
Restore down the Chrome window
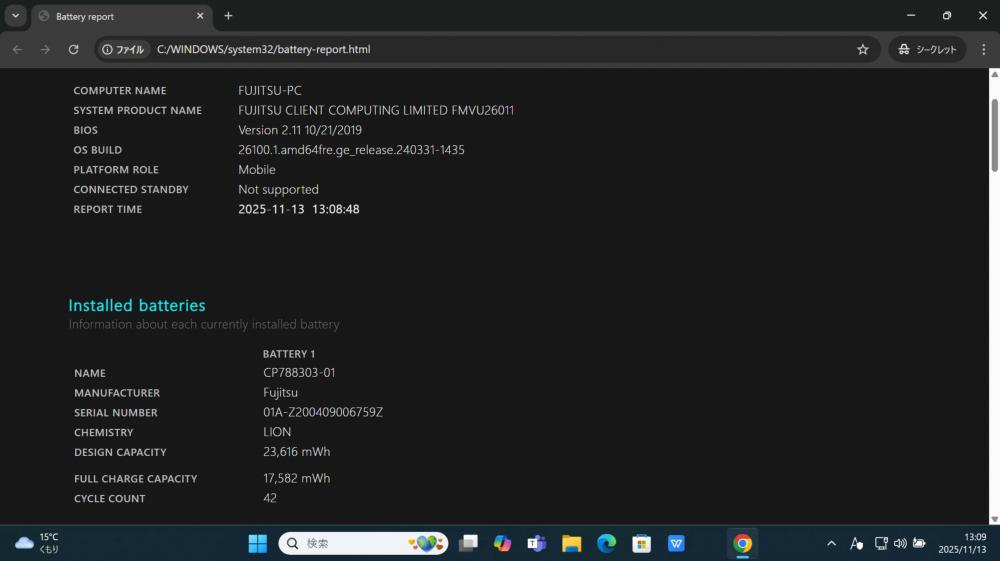(946, 15)
